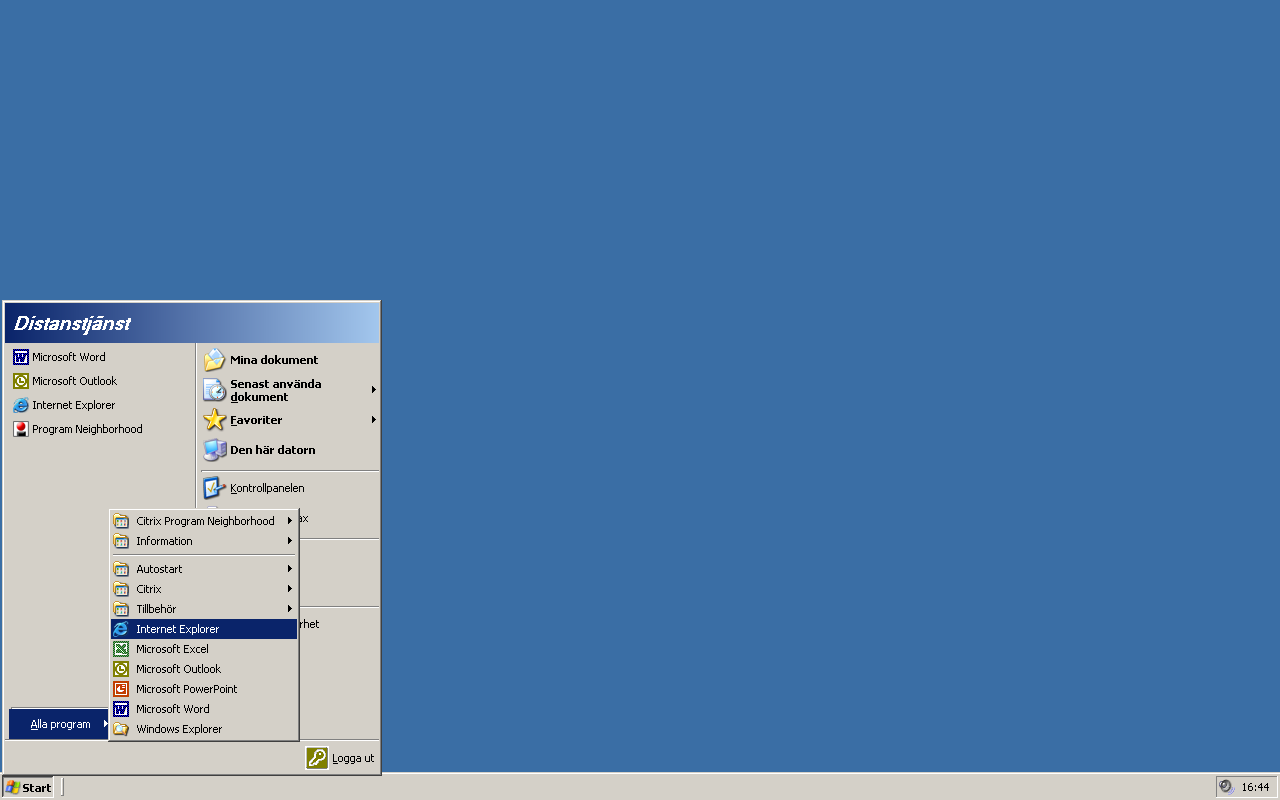The height and width of the screenshot is (800, 1280).
Task: Click Senast använda dokument clock icon
Action: tap(214, 390)
